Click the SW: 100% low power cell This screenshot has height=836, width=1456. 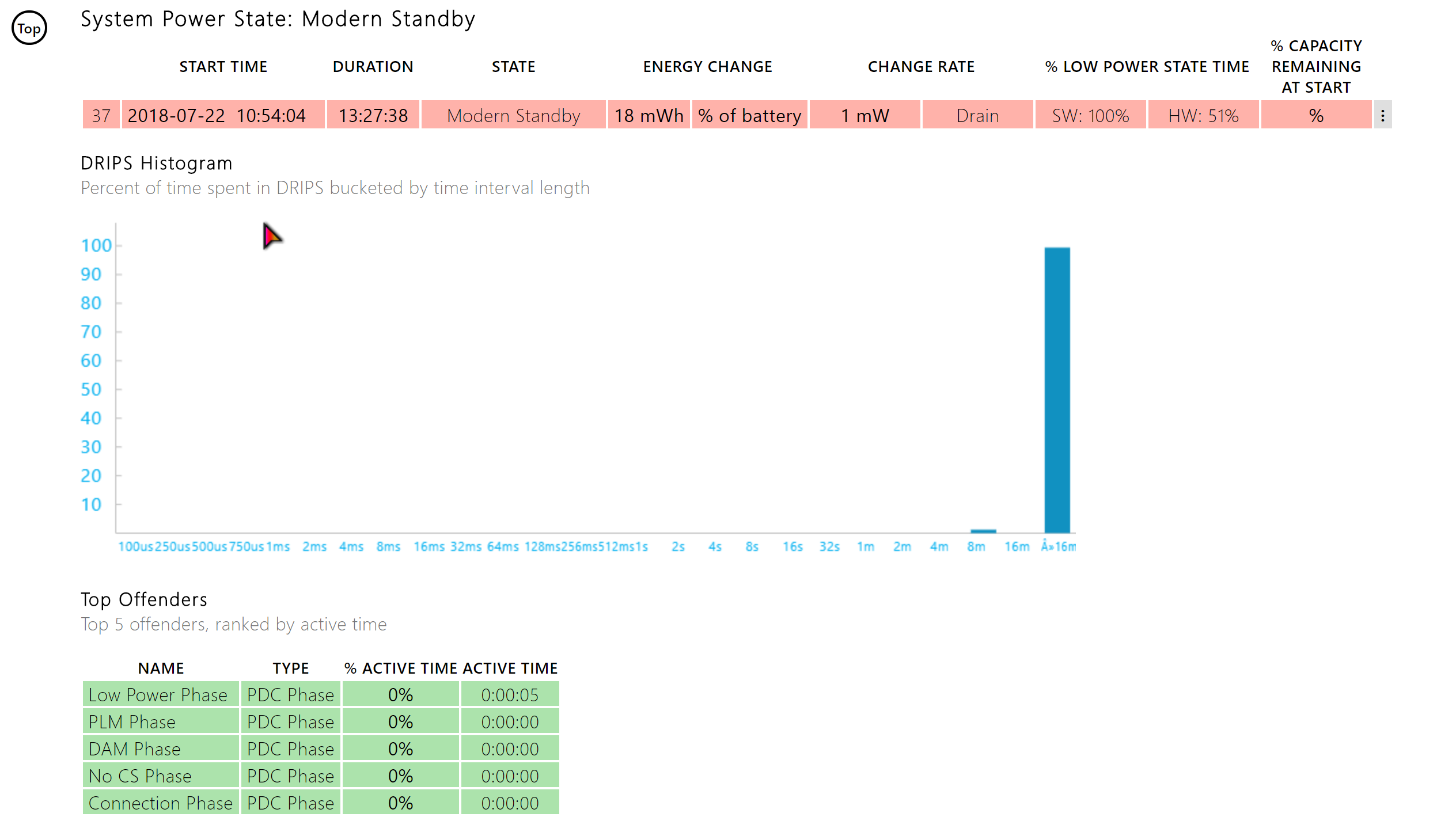pyautogui.click(x=1090, y=116)
